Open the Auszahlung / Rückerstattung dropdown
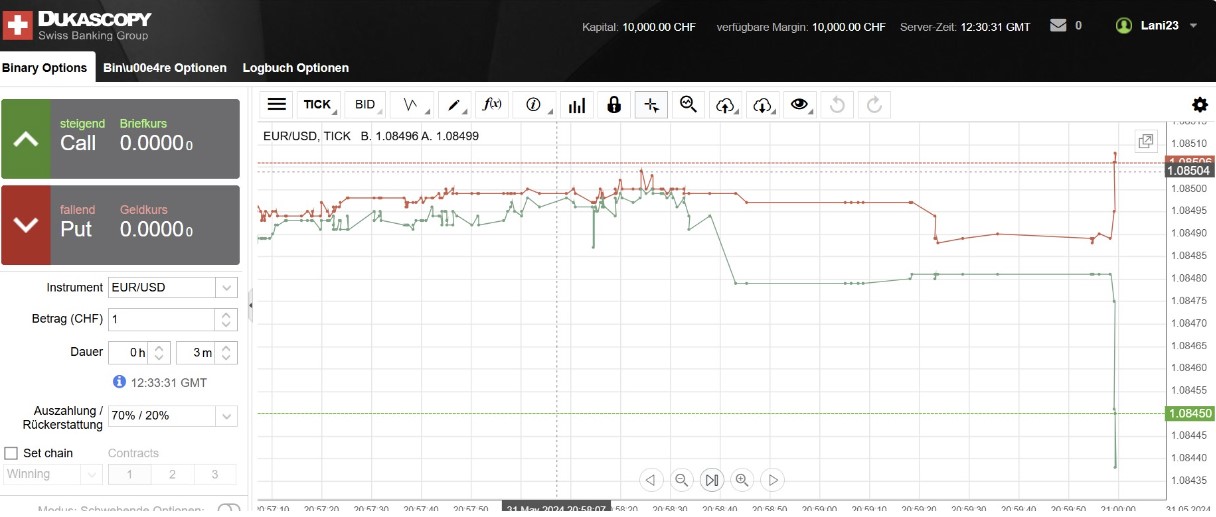1216x517 pixels. [x=226, y=416]
